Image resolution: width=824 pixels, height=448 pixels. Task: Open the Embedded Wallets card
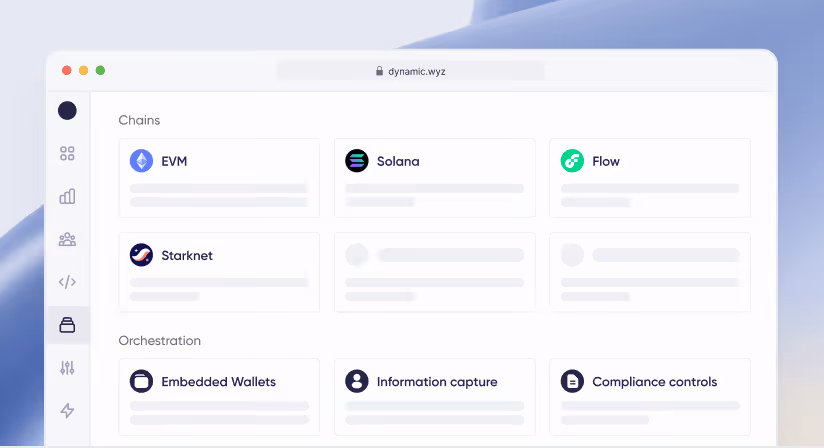point(219,397)
